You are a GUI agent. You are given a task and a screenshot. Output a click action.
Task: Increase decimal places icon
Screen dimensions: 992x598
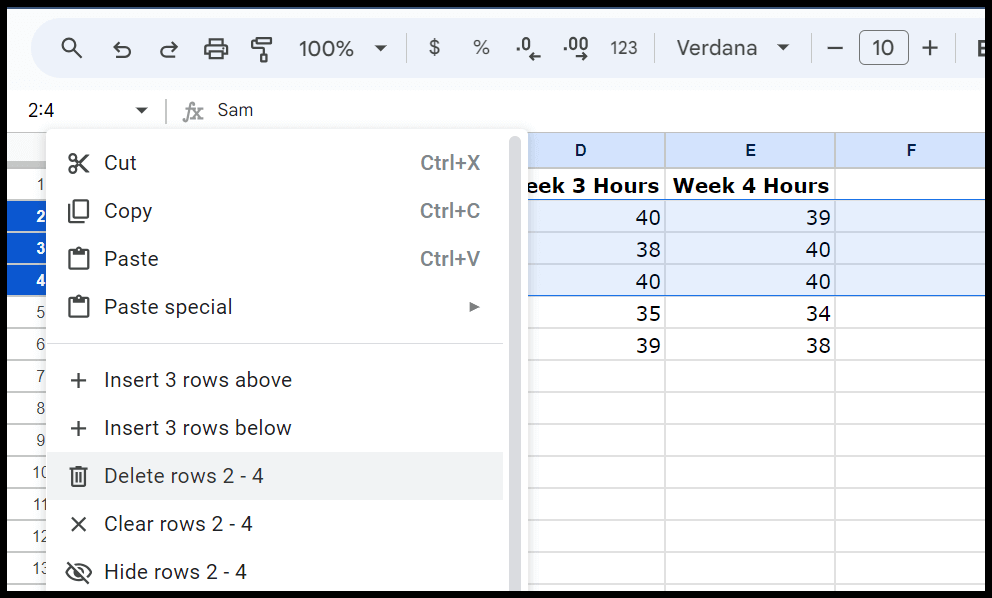tap(576, 48)
